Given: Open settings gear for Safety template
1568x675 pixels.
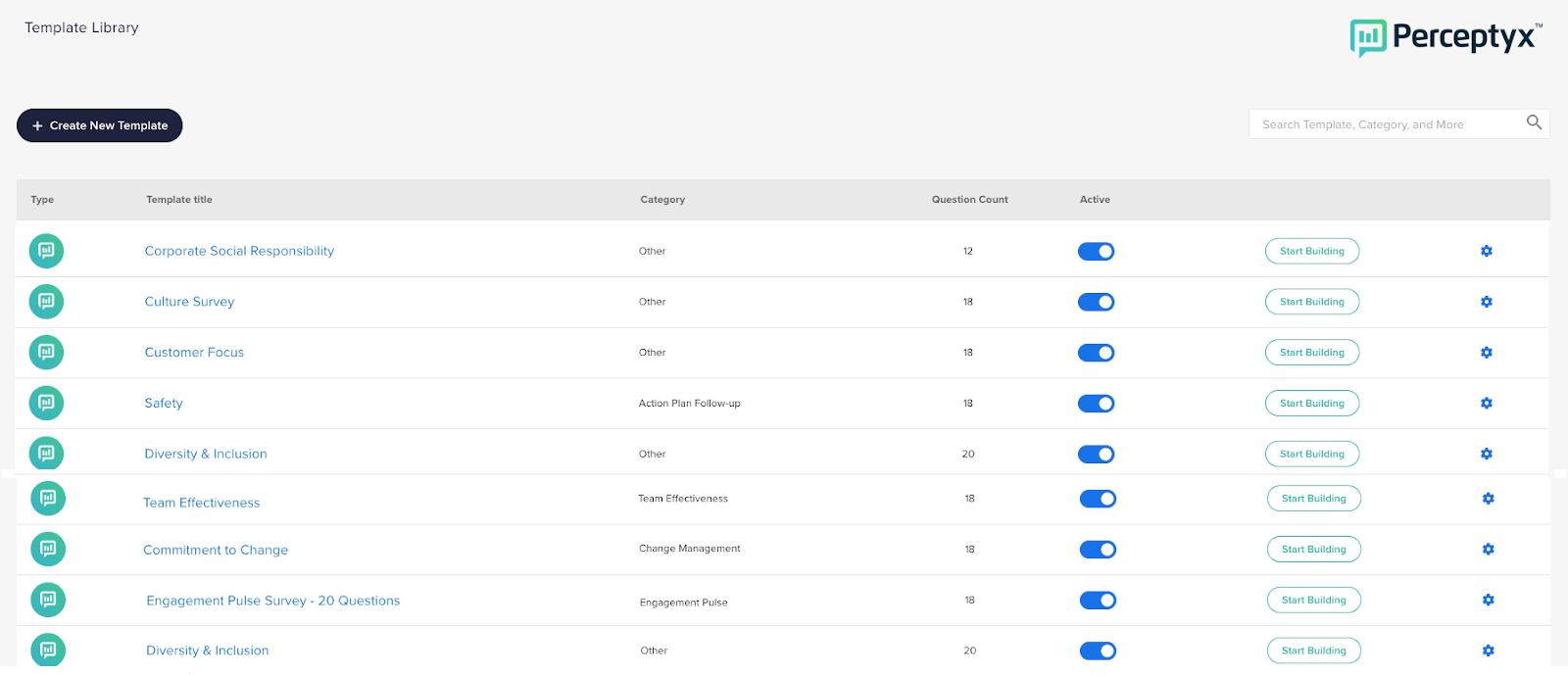Looking at the screenshot, I should click(x=1487, y=404).
